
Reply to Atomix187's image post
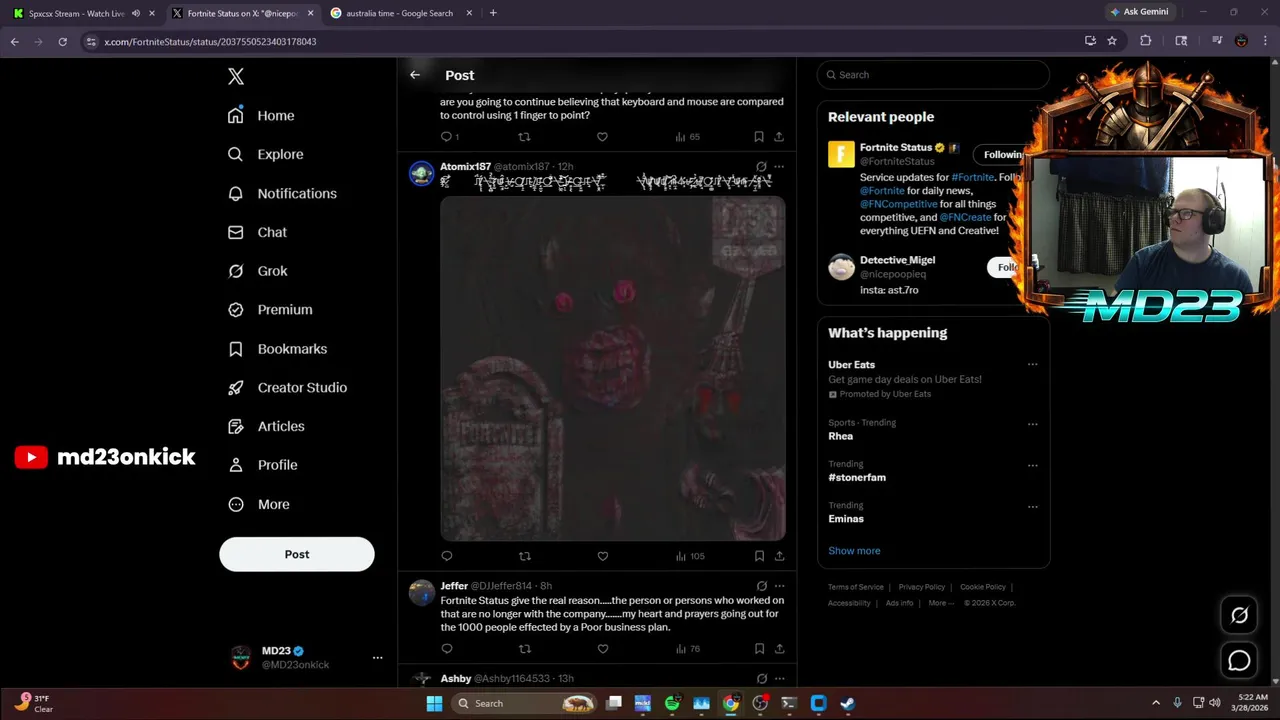point(447,556)
